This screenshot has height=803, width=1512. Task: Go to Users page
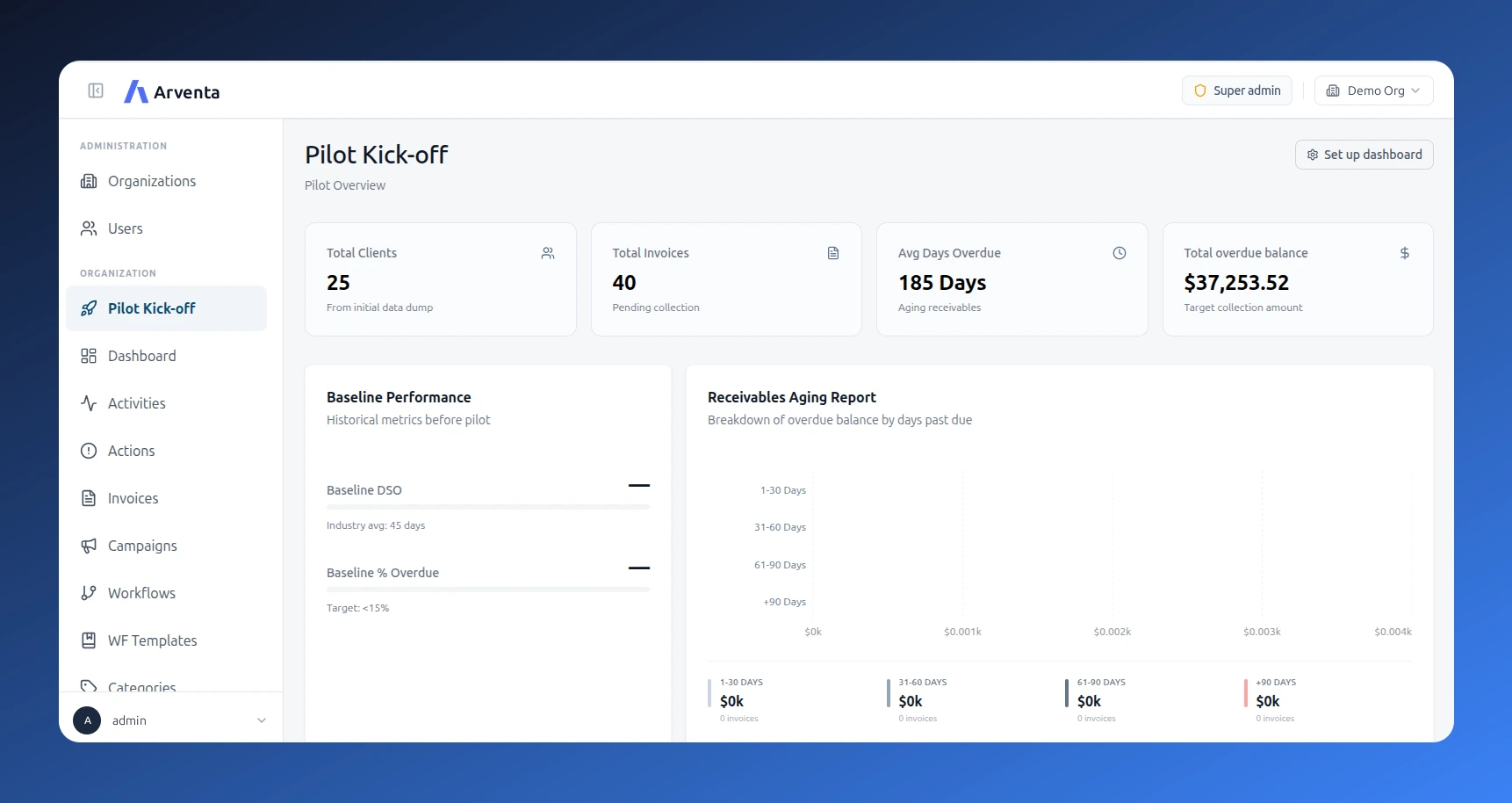[166, 228]
